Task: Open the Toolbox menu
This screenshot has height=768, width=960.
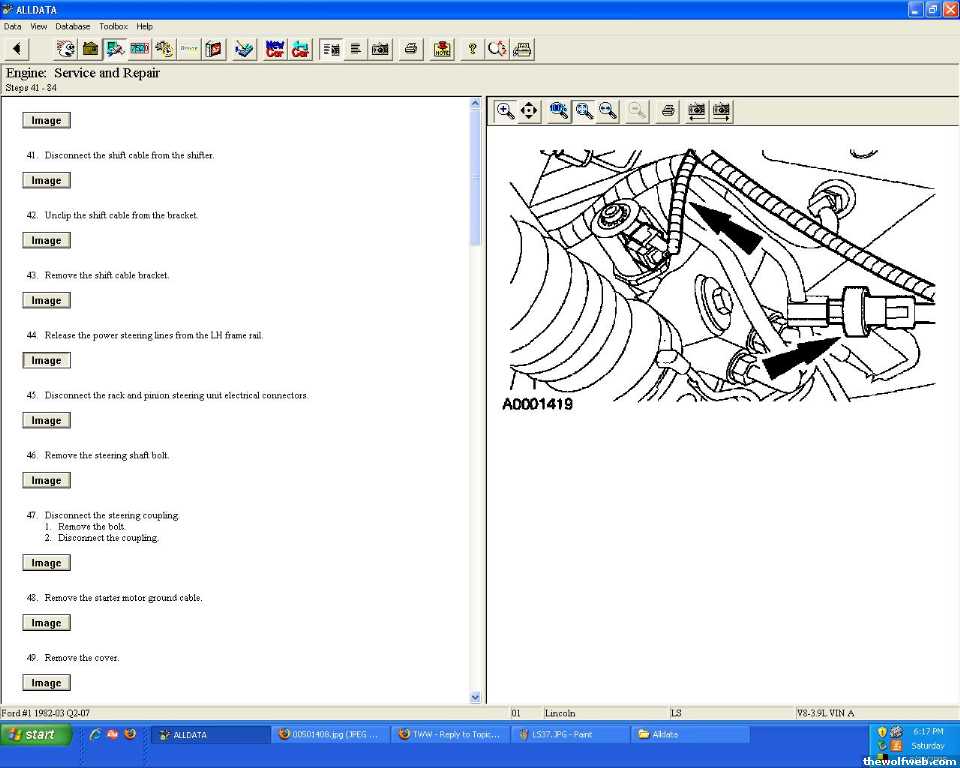Action: [113, 26]
